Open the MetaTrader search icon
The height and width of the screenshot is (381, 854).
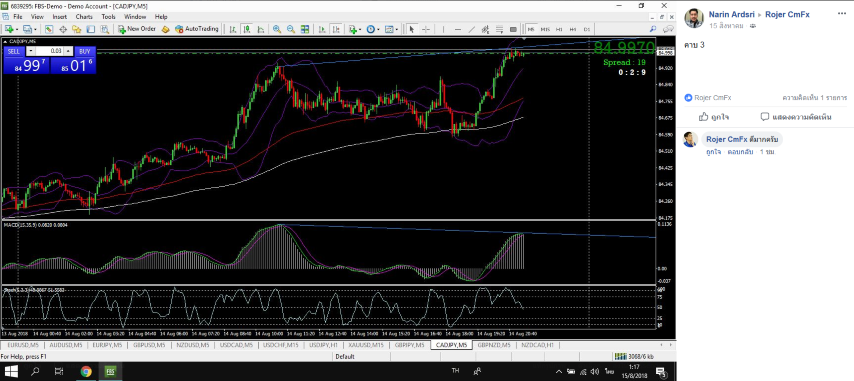click(652, 29)
